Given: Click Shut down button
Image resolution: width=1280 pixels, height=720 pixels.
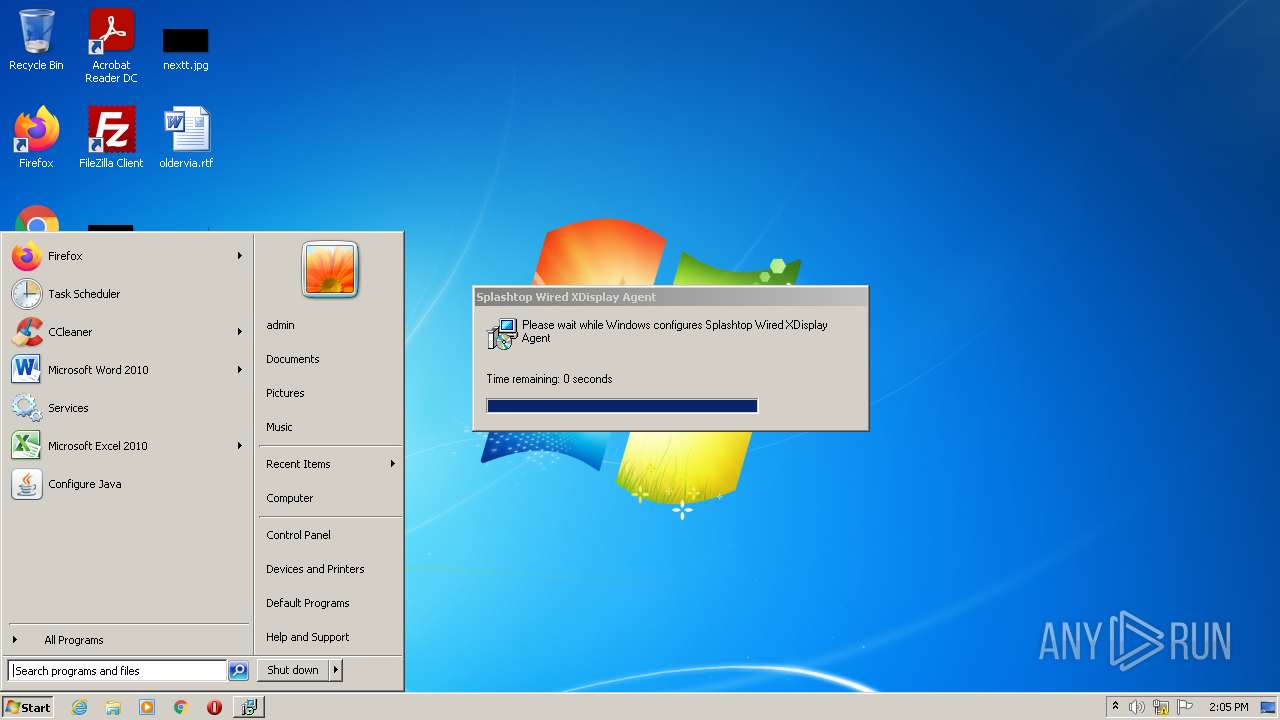Looking at the screenshot, I should tap(293, 670).
